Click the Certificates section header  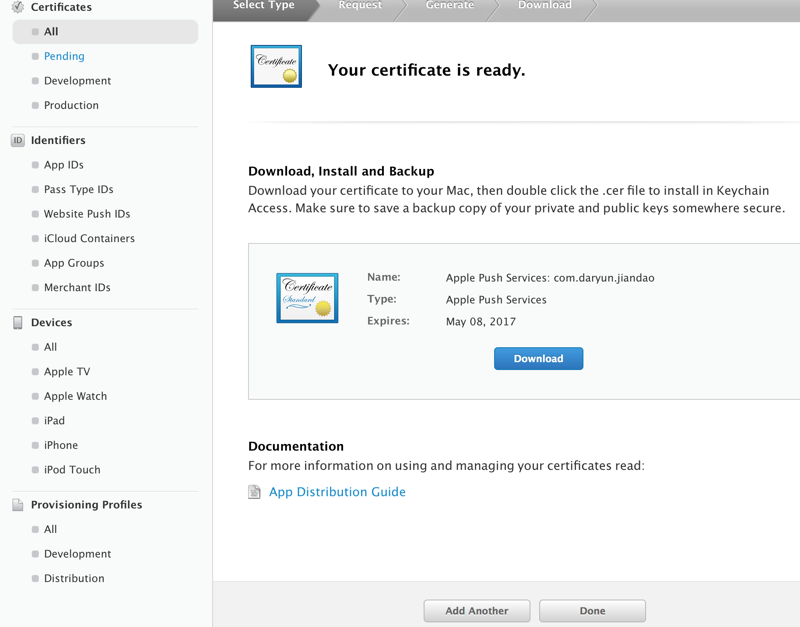pyautogui.click(x=61, y=7)
